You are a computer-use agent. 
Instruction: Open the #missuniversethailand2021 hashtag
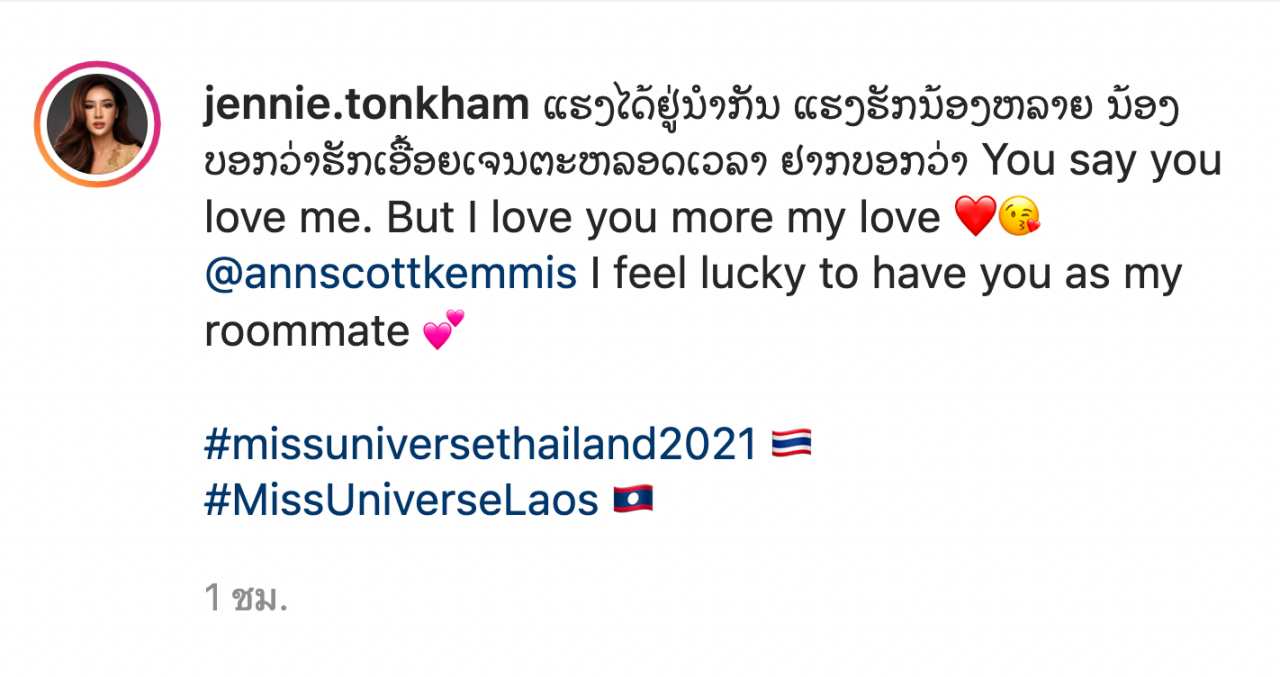pos(480,444)
